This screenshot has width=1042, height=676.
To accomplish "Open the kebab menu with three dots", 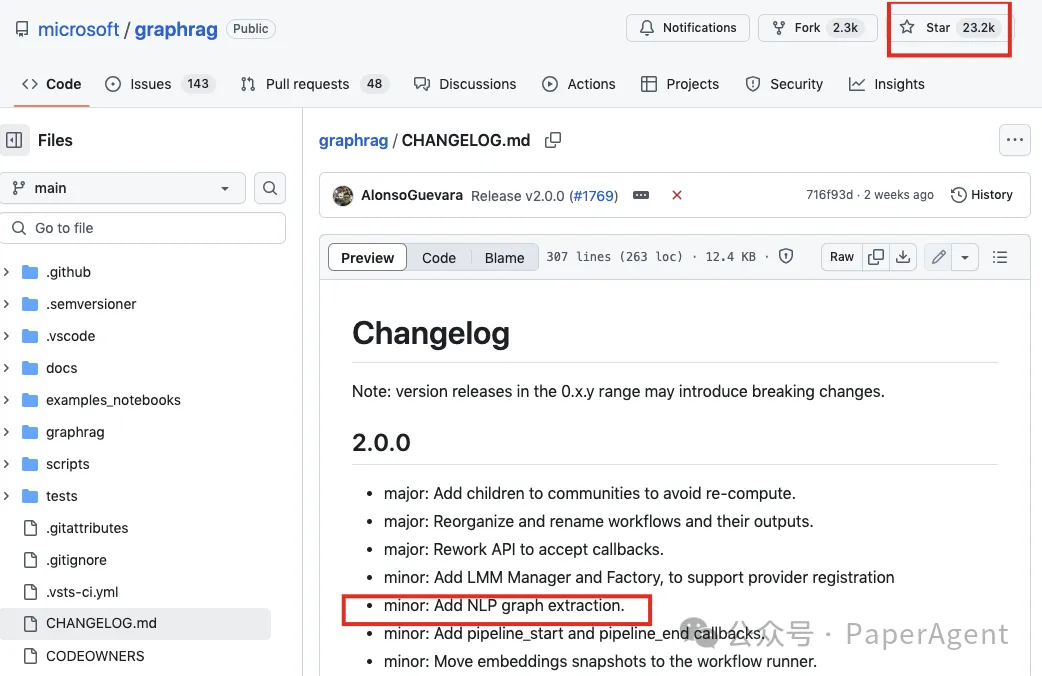I will click(1015, 140).
